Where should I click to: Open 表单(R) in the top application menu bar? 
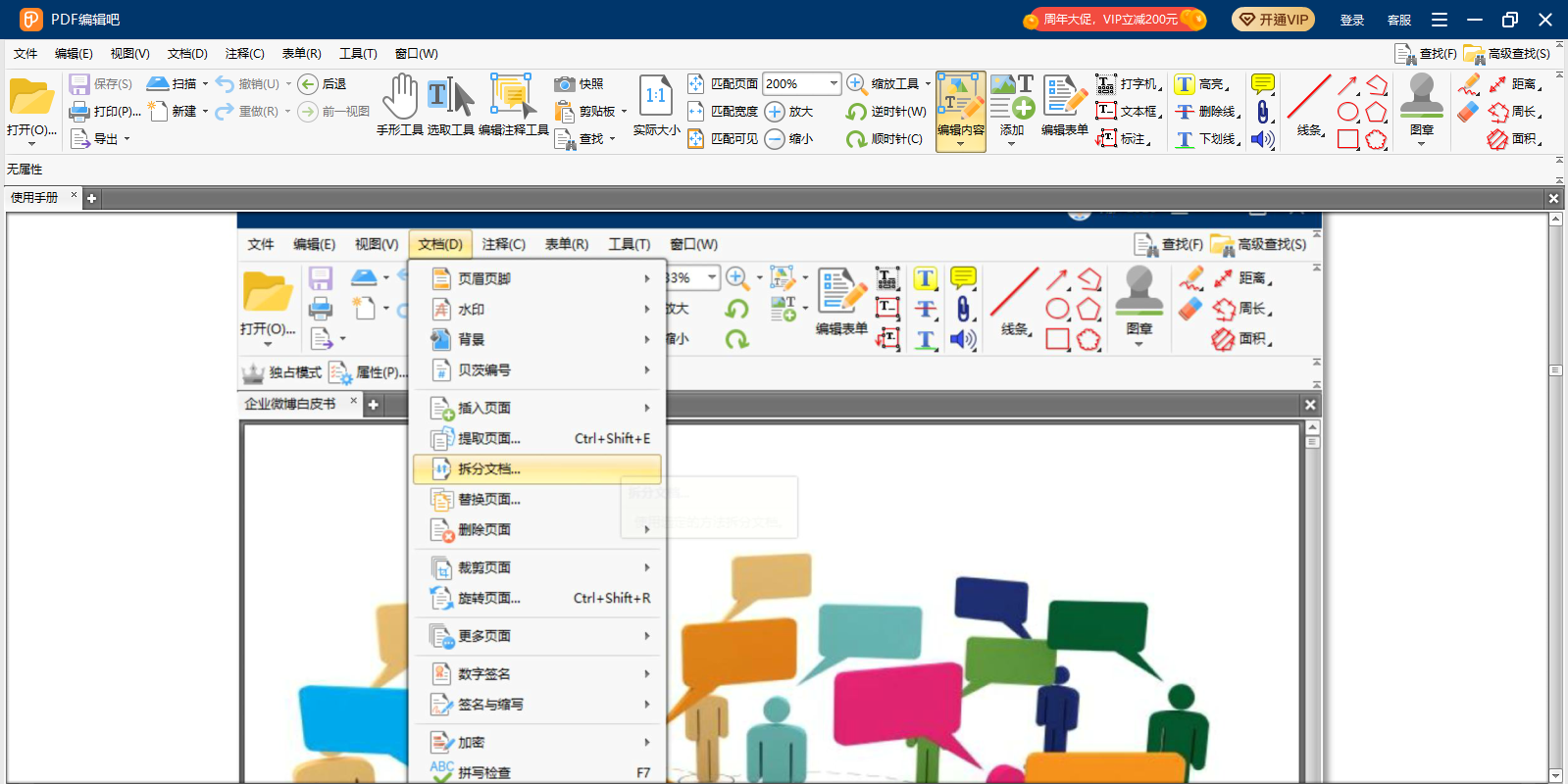[x=301, y=54]
